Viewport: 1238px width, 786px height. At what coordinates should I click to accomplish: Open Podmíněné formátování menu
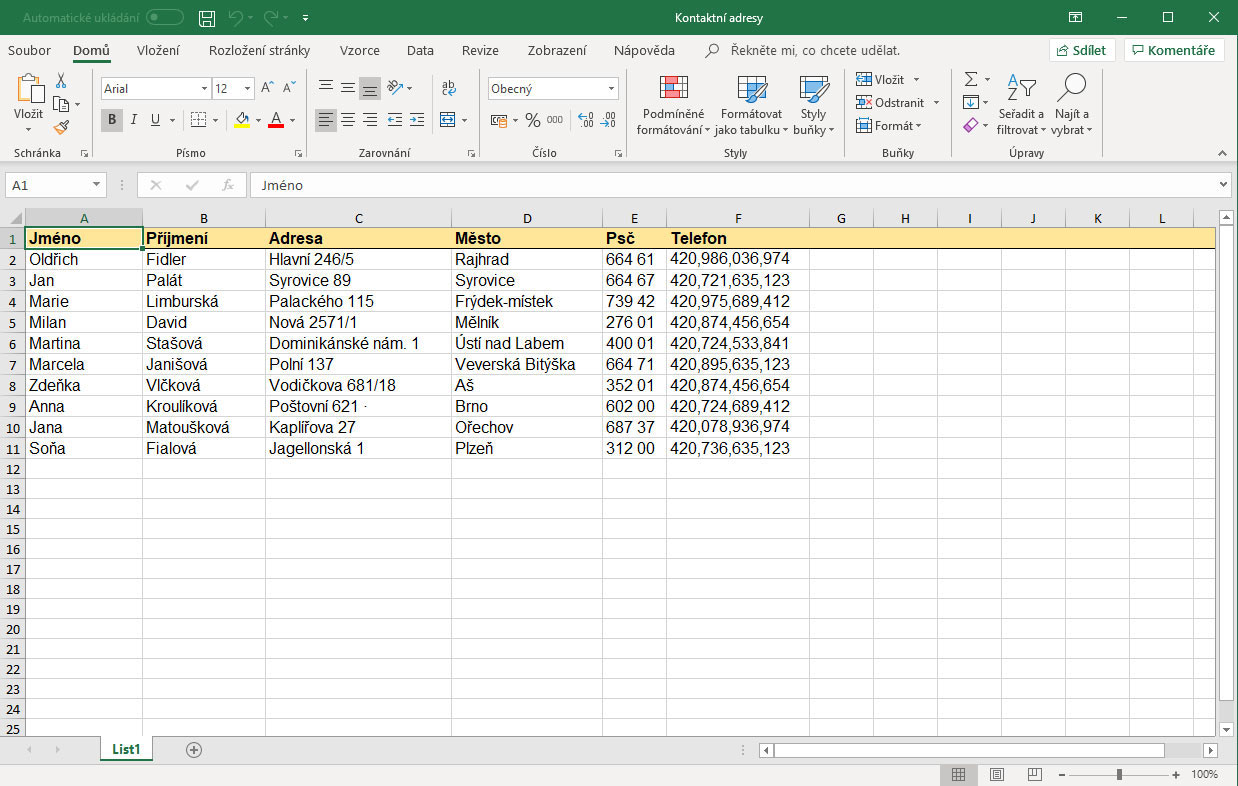tap(673, 106)
